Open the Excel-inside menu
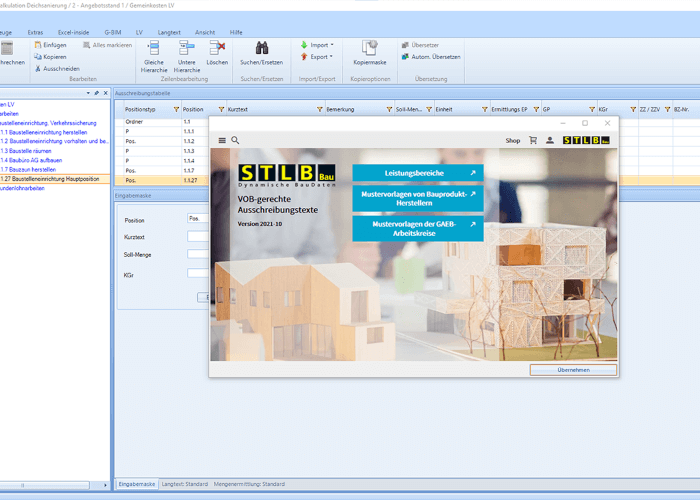This screenshot has height=500, width=700. [73, 33]
